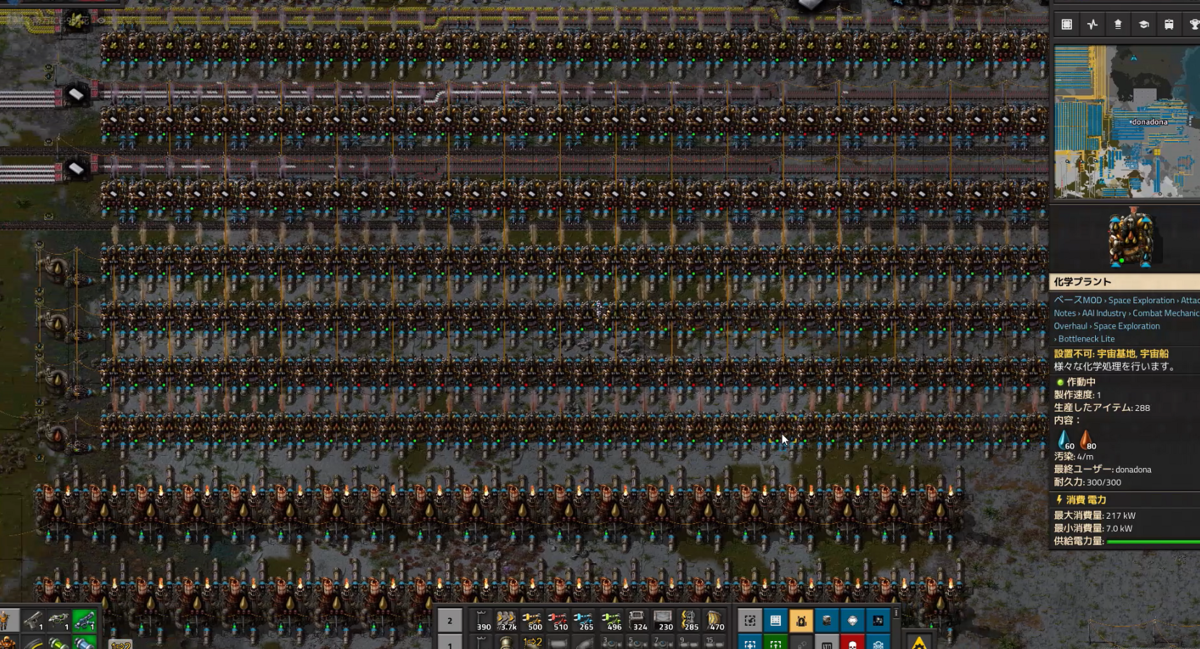Click the 汚染: 4/m pollution line
1200x649 pixels.
1074,456
